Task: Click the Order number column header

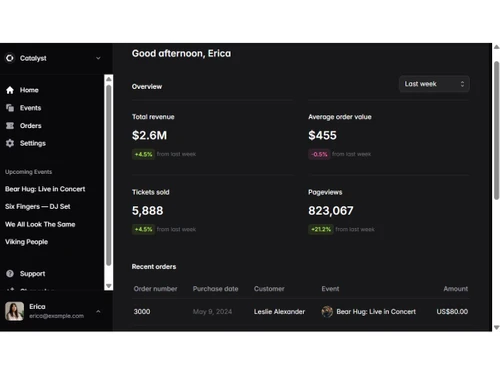Action: 155,289
